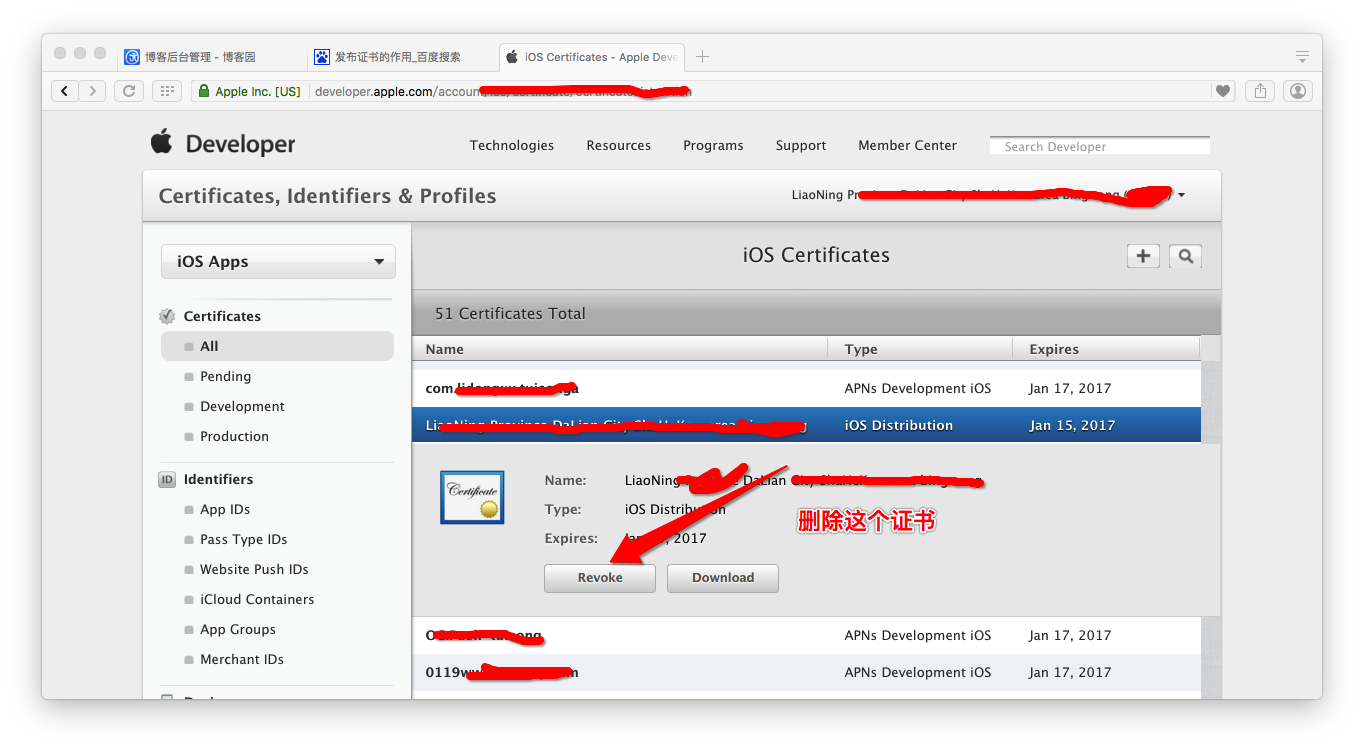
Task: Open the share icon in the toolbar
Action: click(1260, 91)
